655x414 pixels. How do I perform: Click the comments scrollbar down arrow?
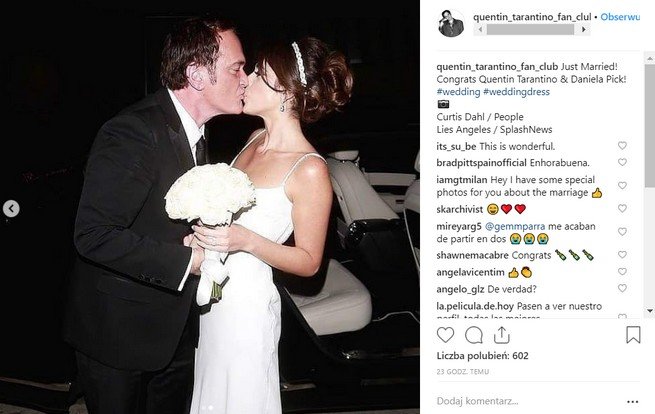[x=650, y=311]
